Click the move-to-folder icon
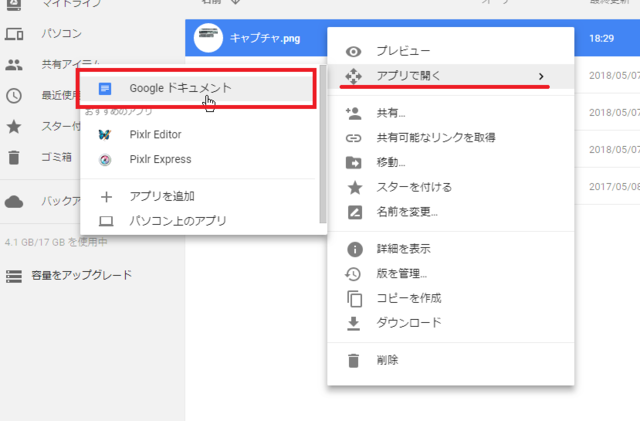 pyautogui.click(x=353, y=163)
